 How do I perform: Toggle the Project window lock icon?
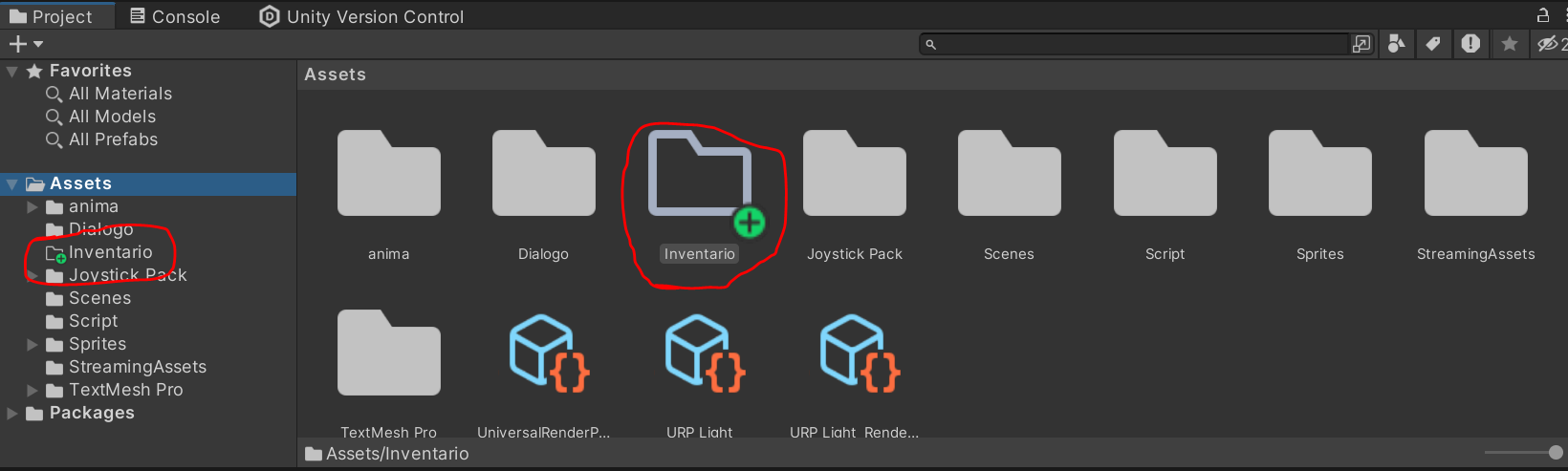[x=1542, y=15]
